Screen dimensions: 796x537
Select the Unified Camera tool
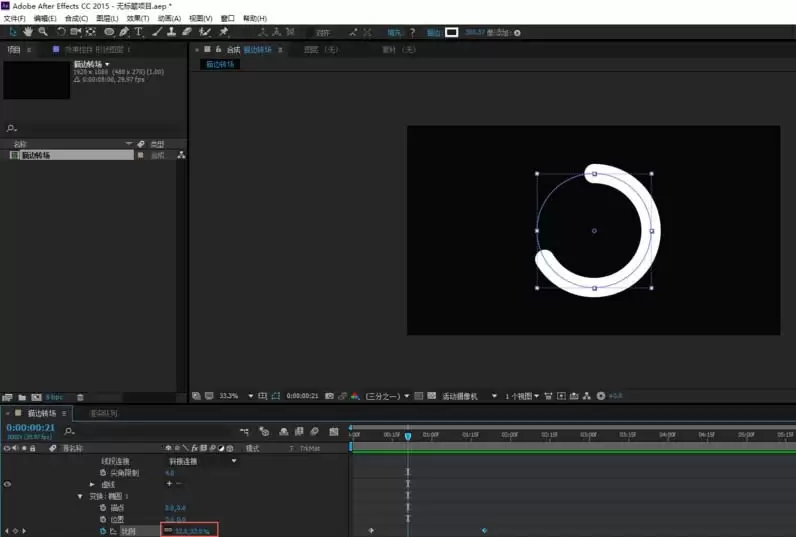coord(76,32)
